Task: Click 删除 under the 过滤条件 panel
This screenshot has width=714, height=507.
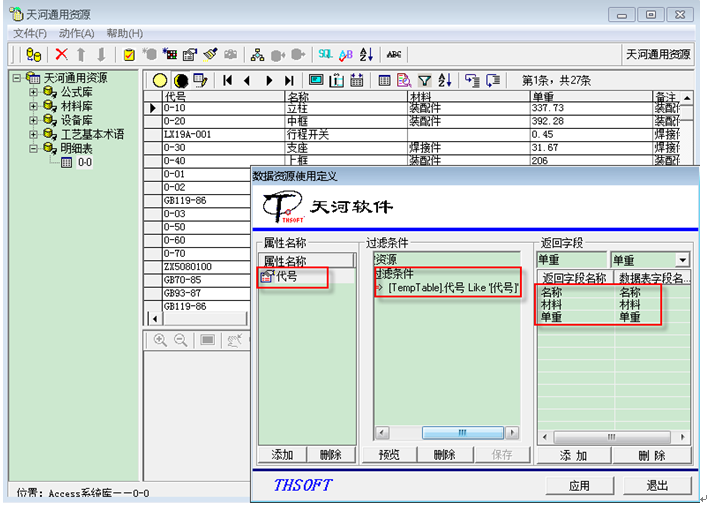Action: (x=445, y=455)
